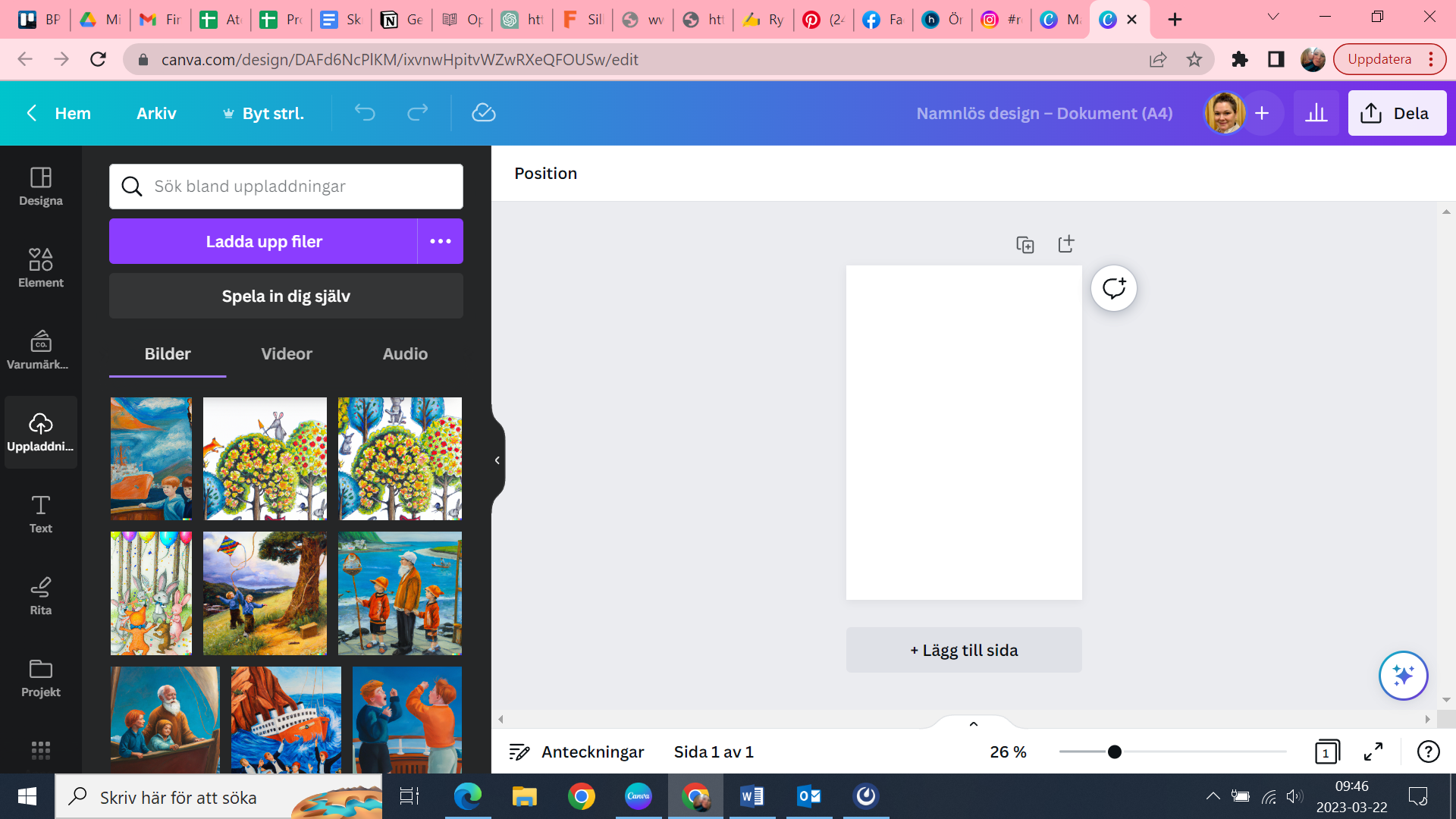Open Word from the taskbar

(752, 796)
